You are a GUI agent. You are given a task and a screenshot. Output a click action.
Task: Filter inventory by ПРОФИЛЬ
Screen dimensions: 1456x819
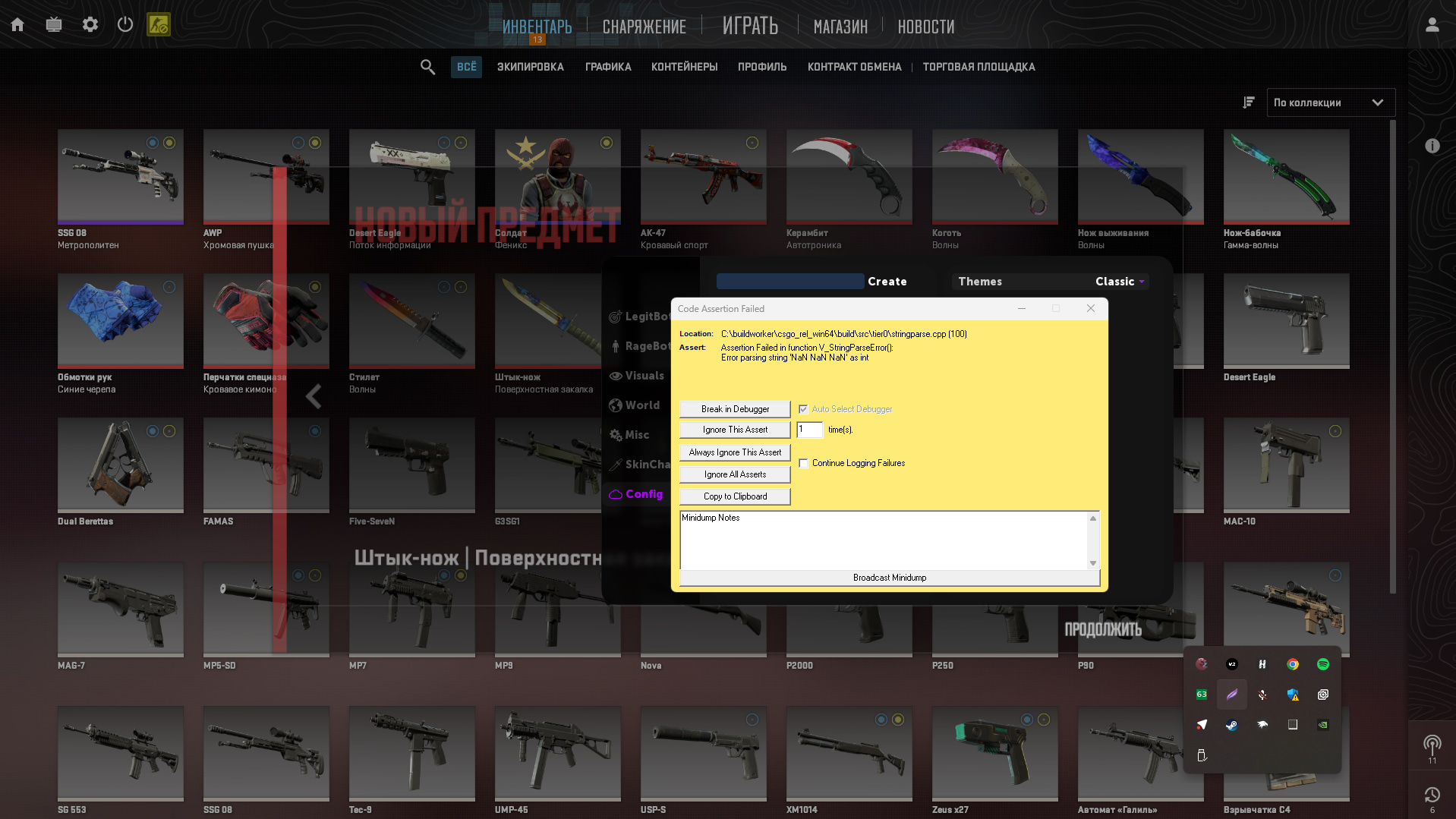(762, 67)
